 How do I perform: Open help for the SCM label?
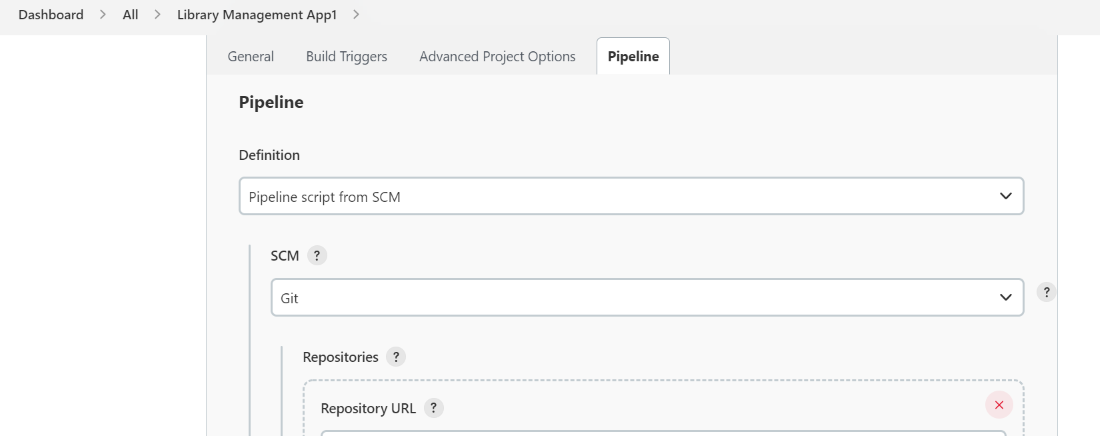pos(318,256)
